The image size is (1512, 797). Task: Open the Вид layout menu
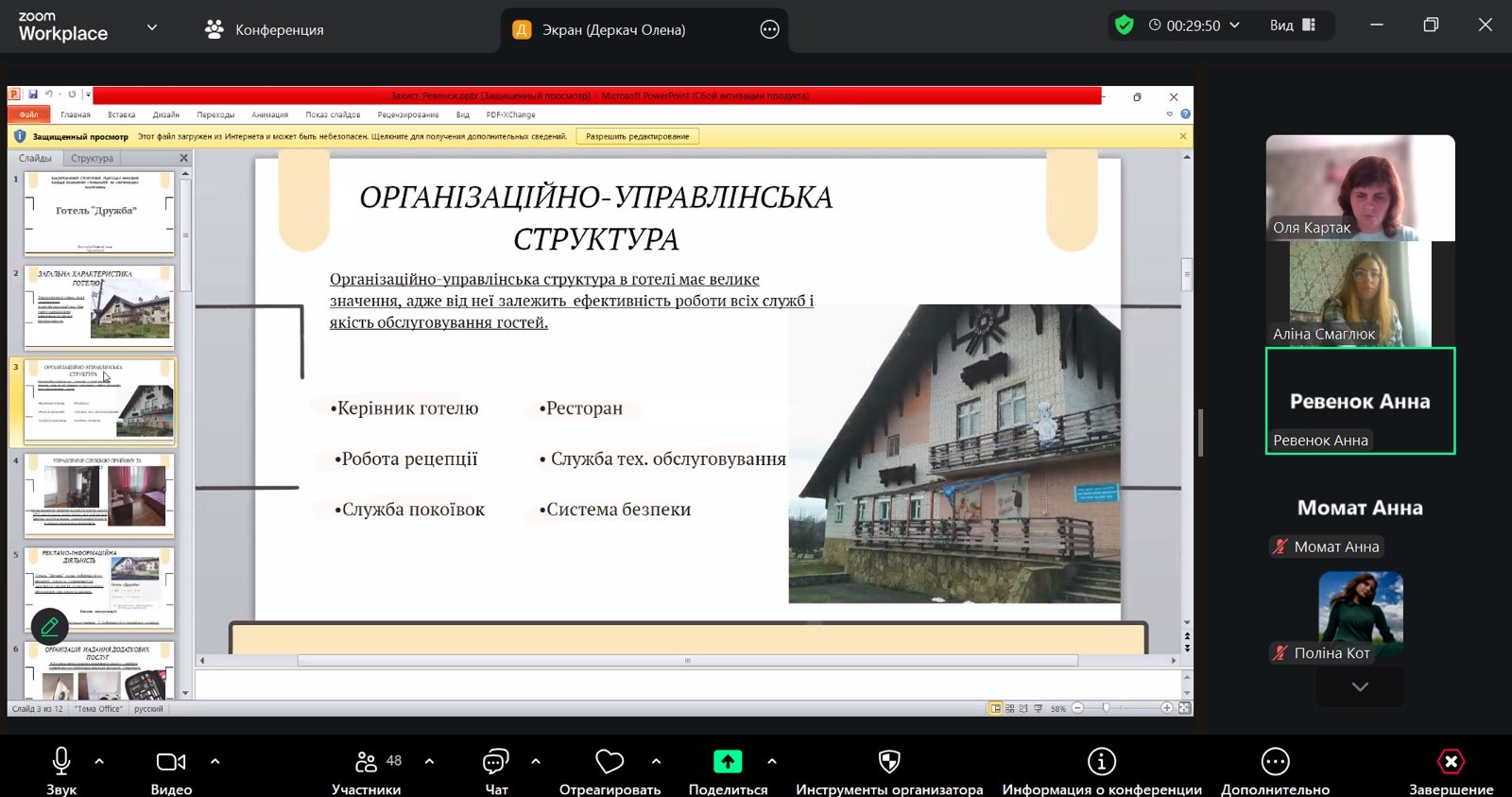click(1292, 26)
